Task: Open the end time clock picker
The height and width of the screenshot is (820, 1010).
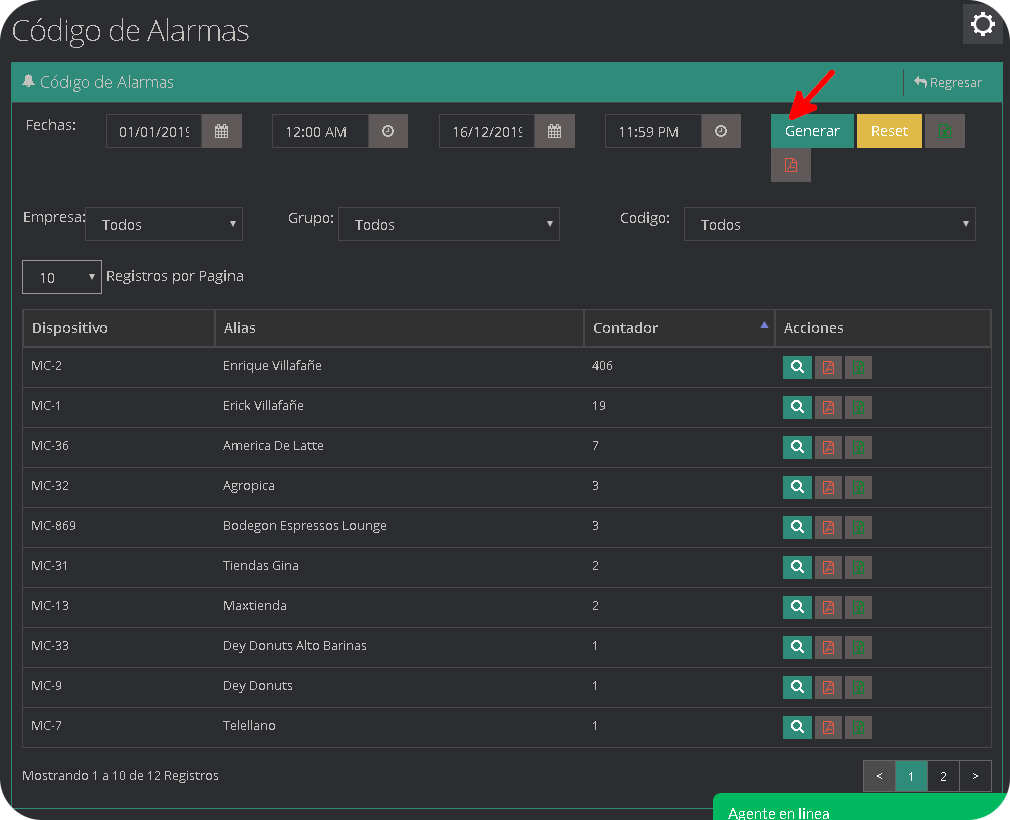Action: tap(721, 130)
